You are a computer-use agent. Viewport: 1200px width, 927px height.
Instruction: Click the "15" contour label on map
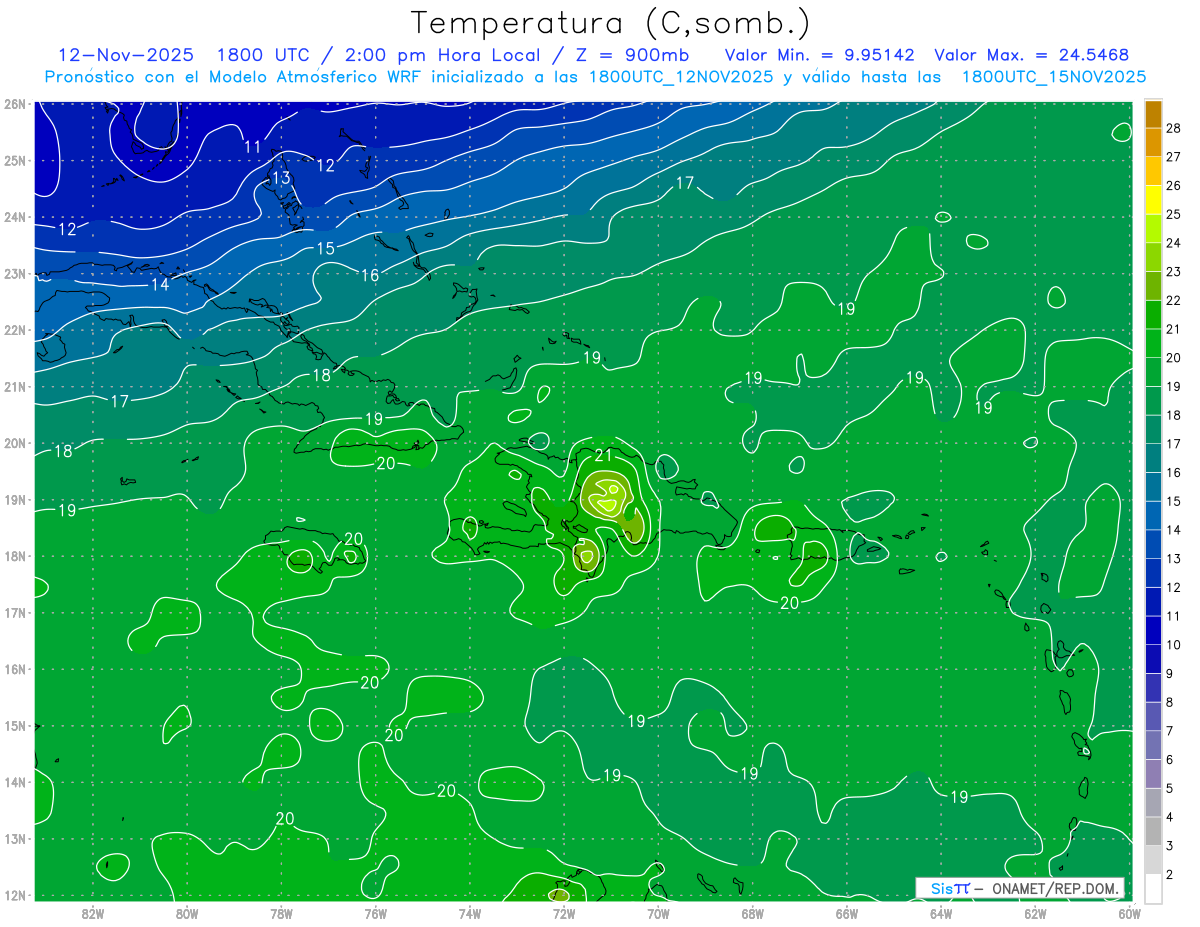326,248
